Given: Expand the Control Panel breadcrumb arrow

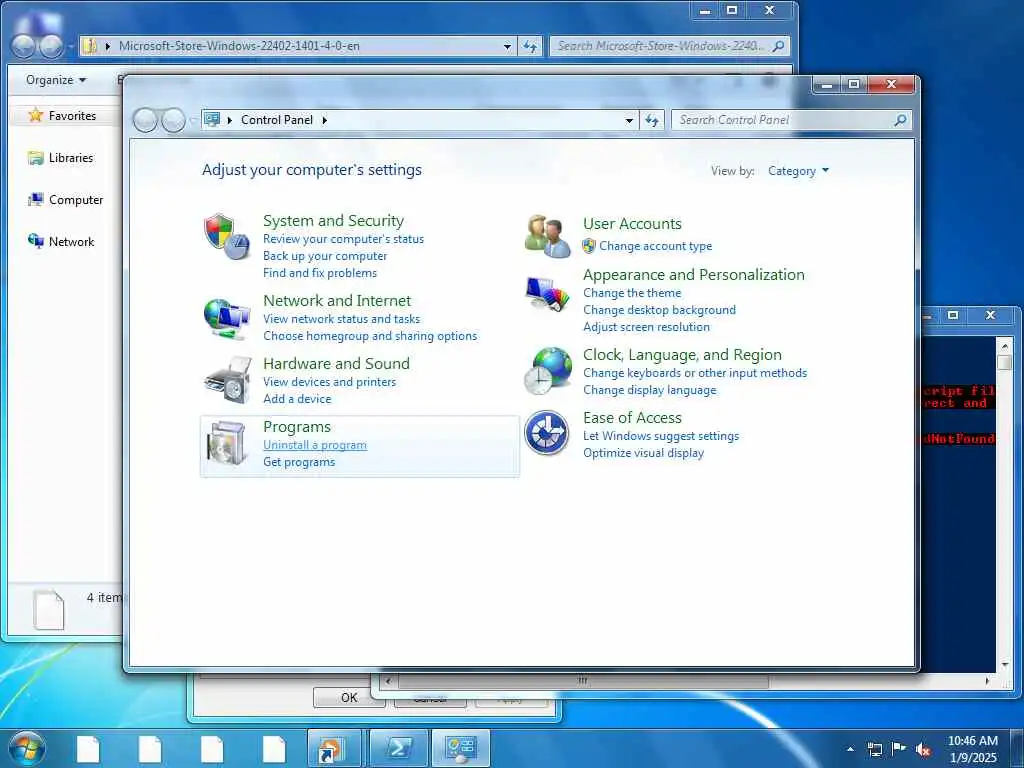Looking at the screenshot, I should point(324,120).
